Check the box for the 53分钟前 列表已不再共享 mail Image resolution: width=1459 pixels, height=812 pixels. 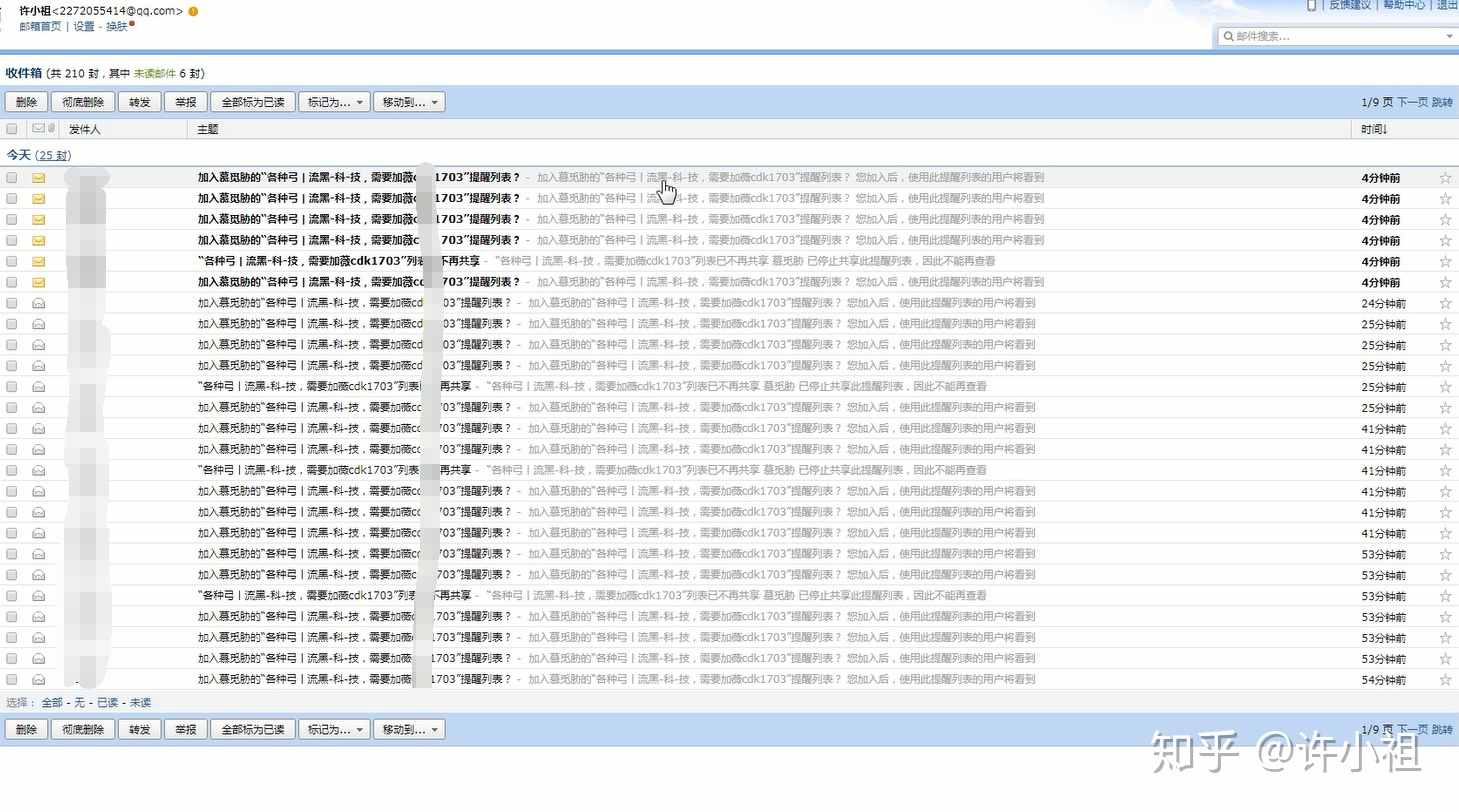point(12,595)
